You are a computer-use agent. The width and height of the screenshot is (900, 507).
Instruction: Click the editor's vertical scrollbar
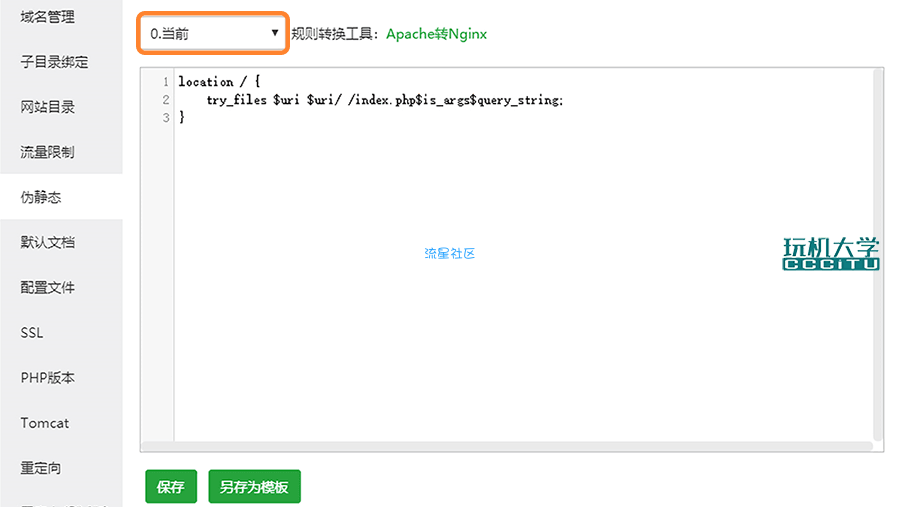[878, 255]
